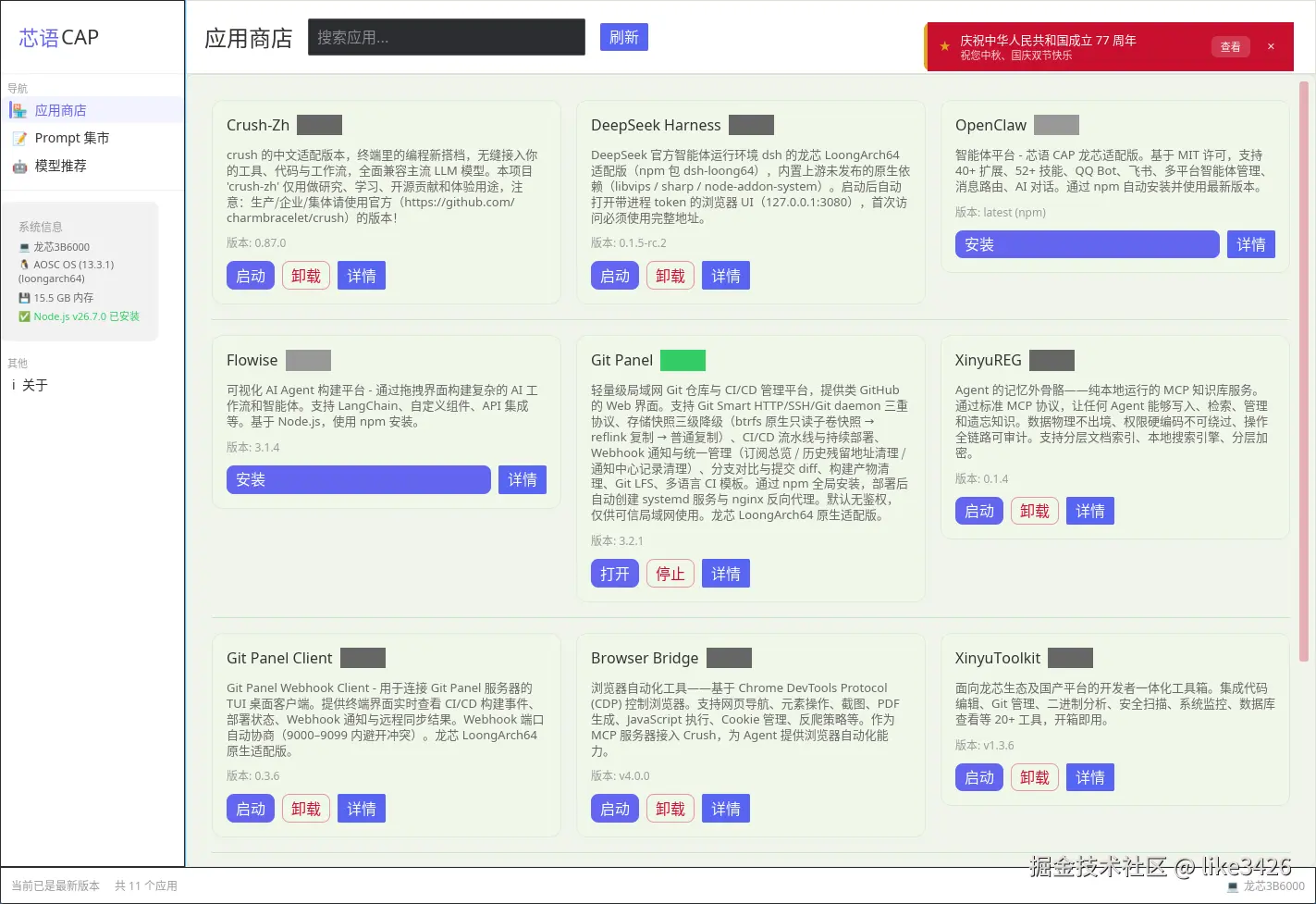
Task: Start Git Panel Client via 启动
Action: click(251, 809)
